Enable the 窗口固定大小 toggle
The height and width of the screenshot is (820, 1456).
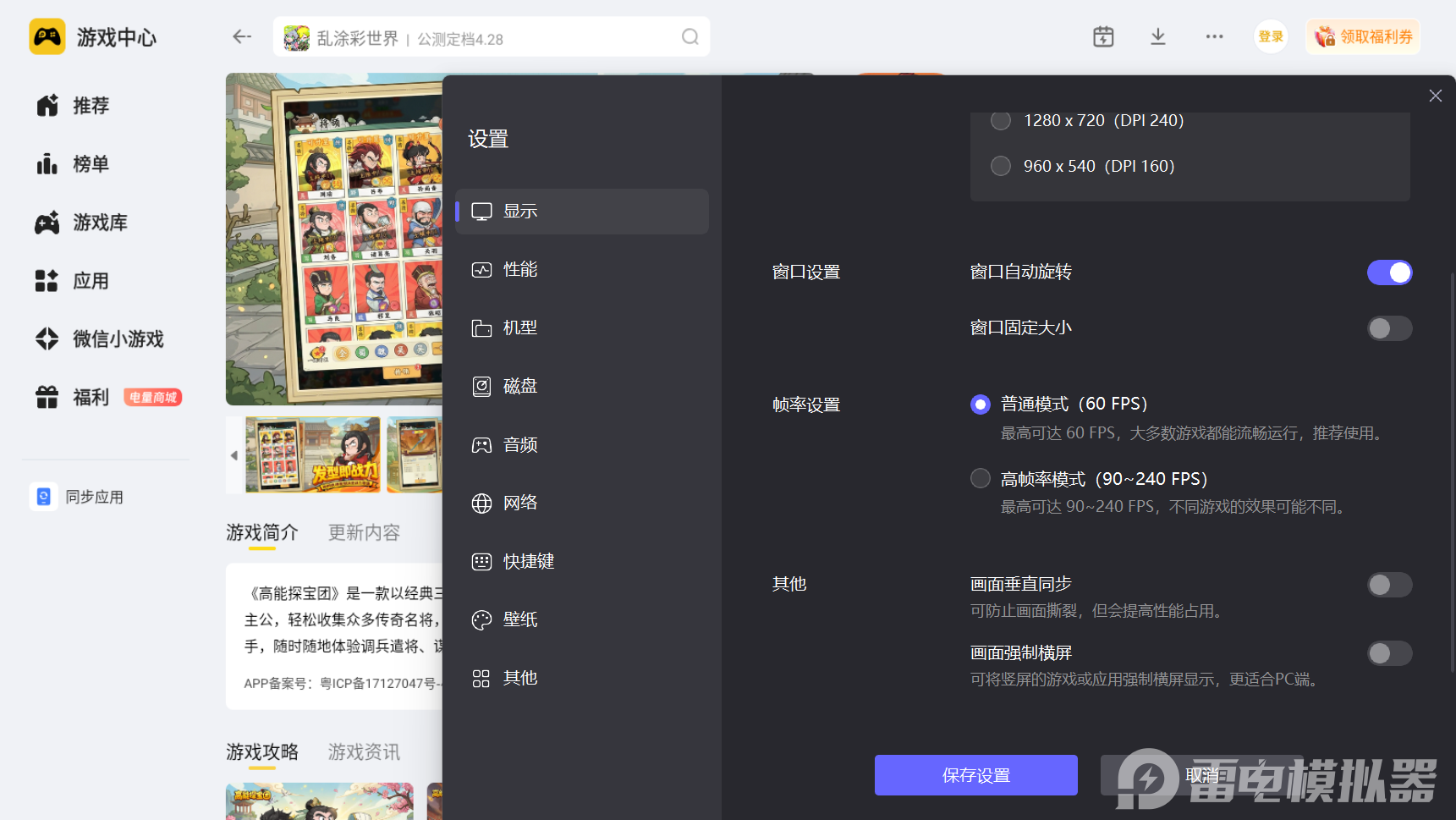point(1389,328)
